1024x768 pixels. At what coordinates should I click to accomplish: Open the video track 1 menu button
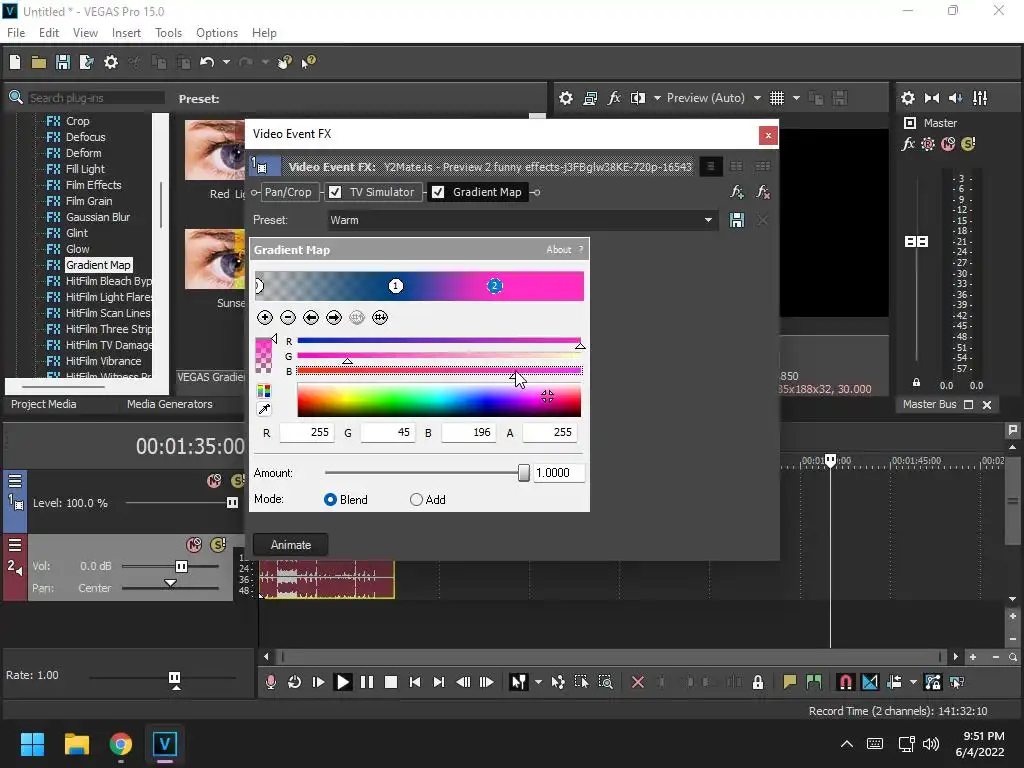pos(14,481)
